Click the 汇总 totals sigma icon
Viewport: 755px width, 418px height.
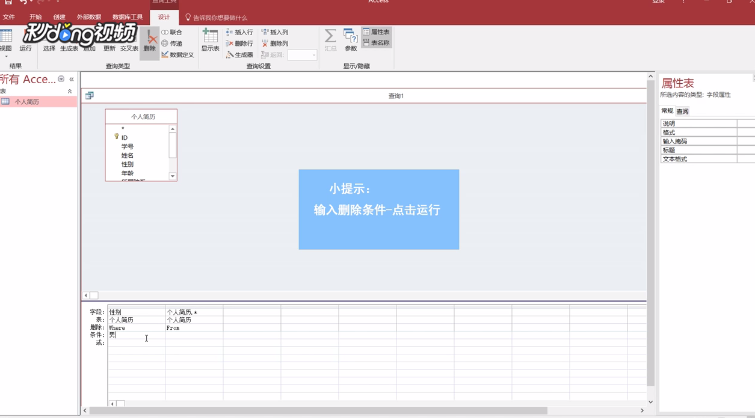[330, 36]
